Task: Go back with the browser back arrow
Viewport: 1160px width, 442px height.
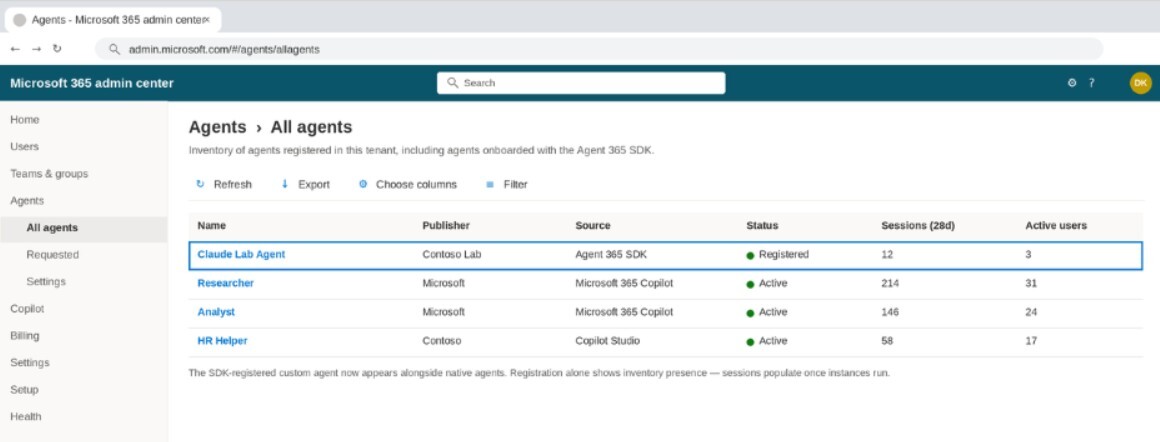Action: click(15, 49)
